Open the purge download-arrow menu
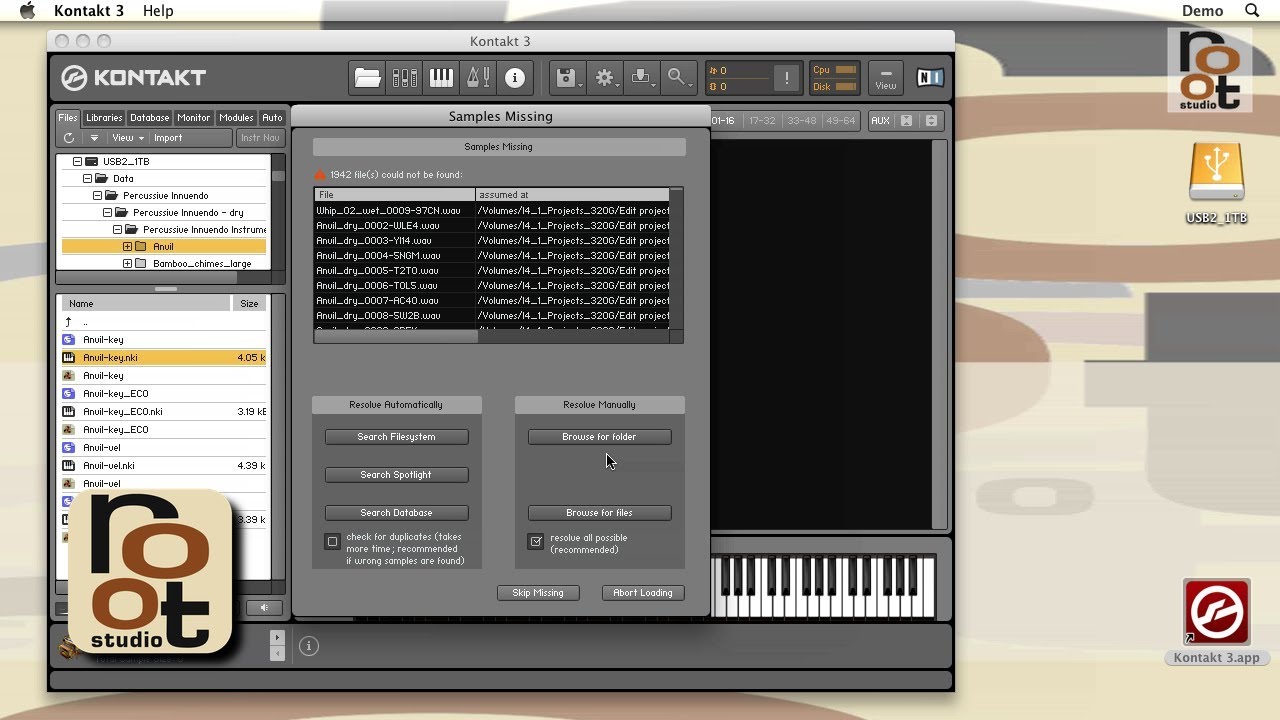1280x720 pixels. point(643,77)
